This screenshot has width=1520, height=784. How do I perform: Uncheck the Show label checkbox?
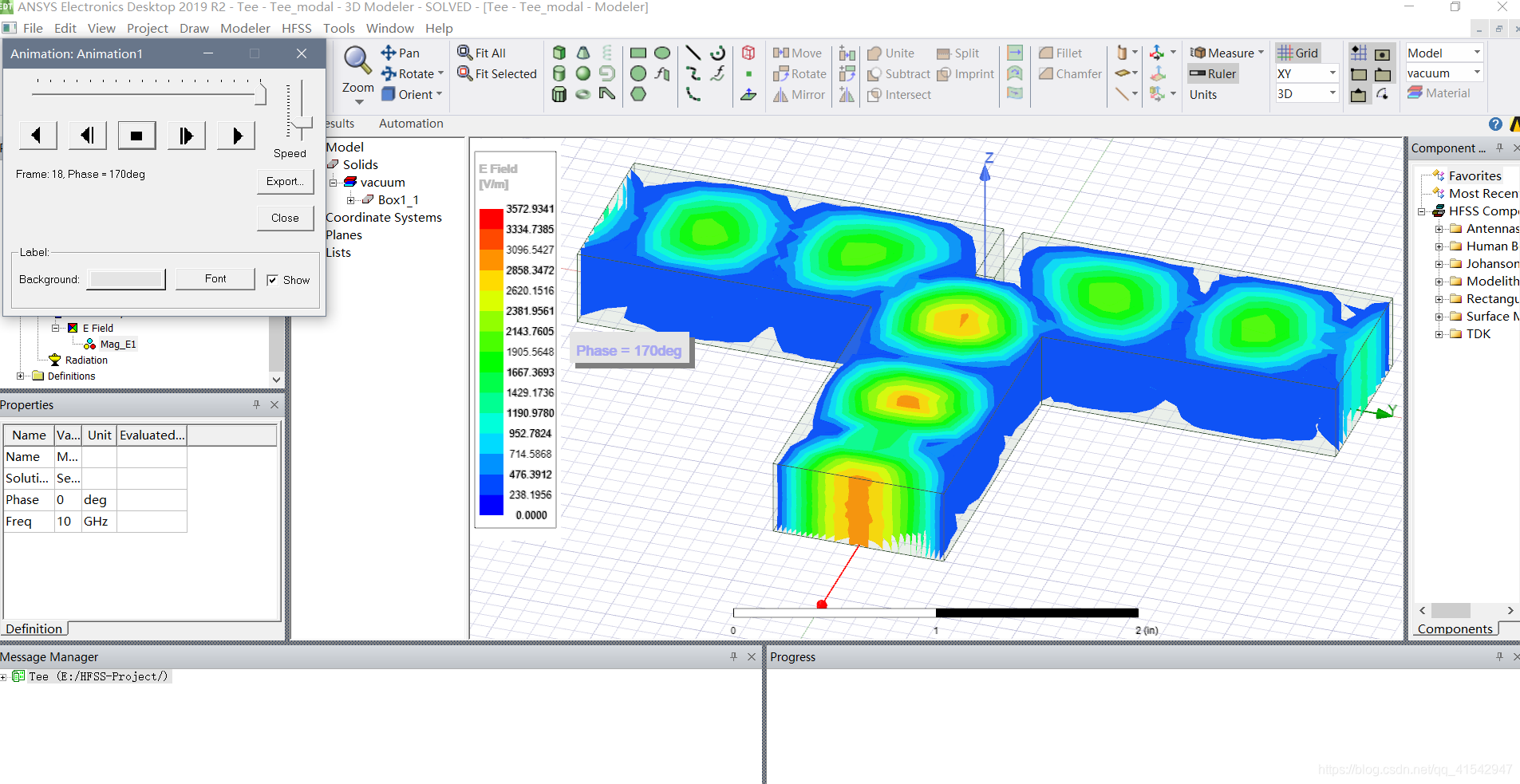(x=273, y=280)
